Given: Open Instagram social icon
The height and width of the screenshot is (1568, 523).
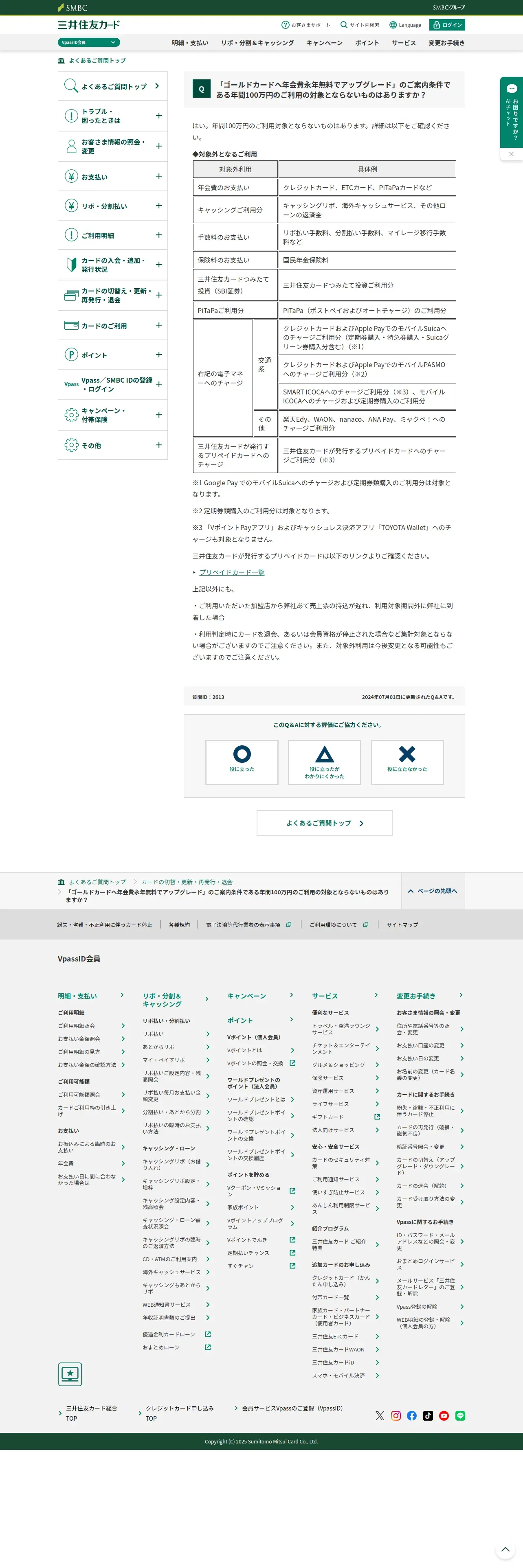Looking at the screenshot, I should [x=396, y=1416].
